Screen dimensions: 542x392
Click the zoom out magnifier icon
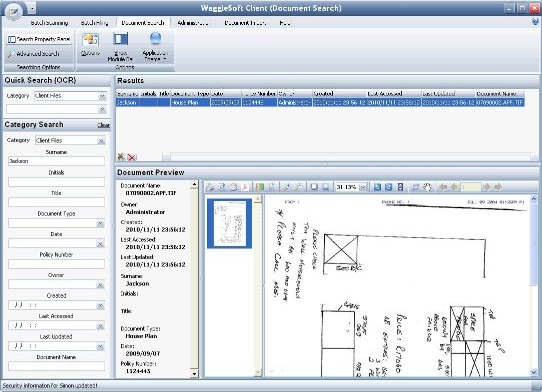(298, 187)
